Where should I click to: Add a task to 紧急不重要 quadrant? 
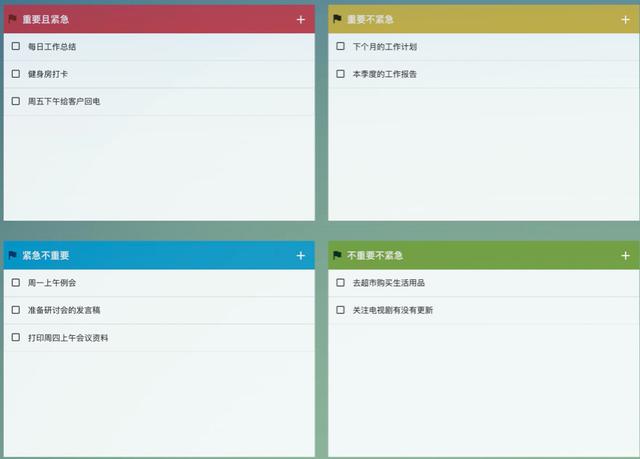301,256
